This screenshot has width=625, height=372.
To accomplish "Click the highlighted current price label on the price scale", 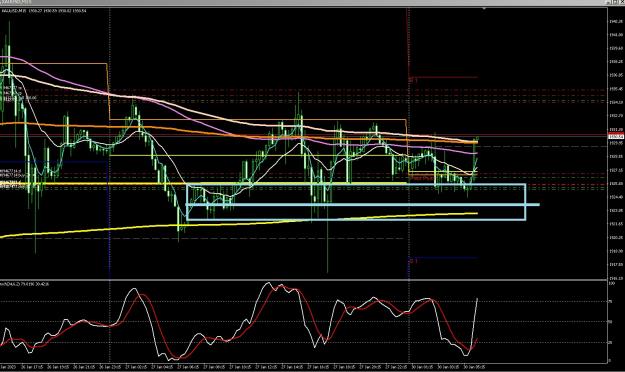I will 615,137.
